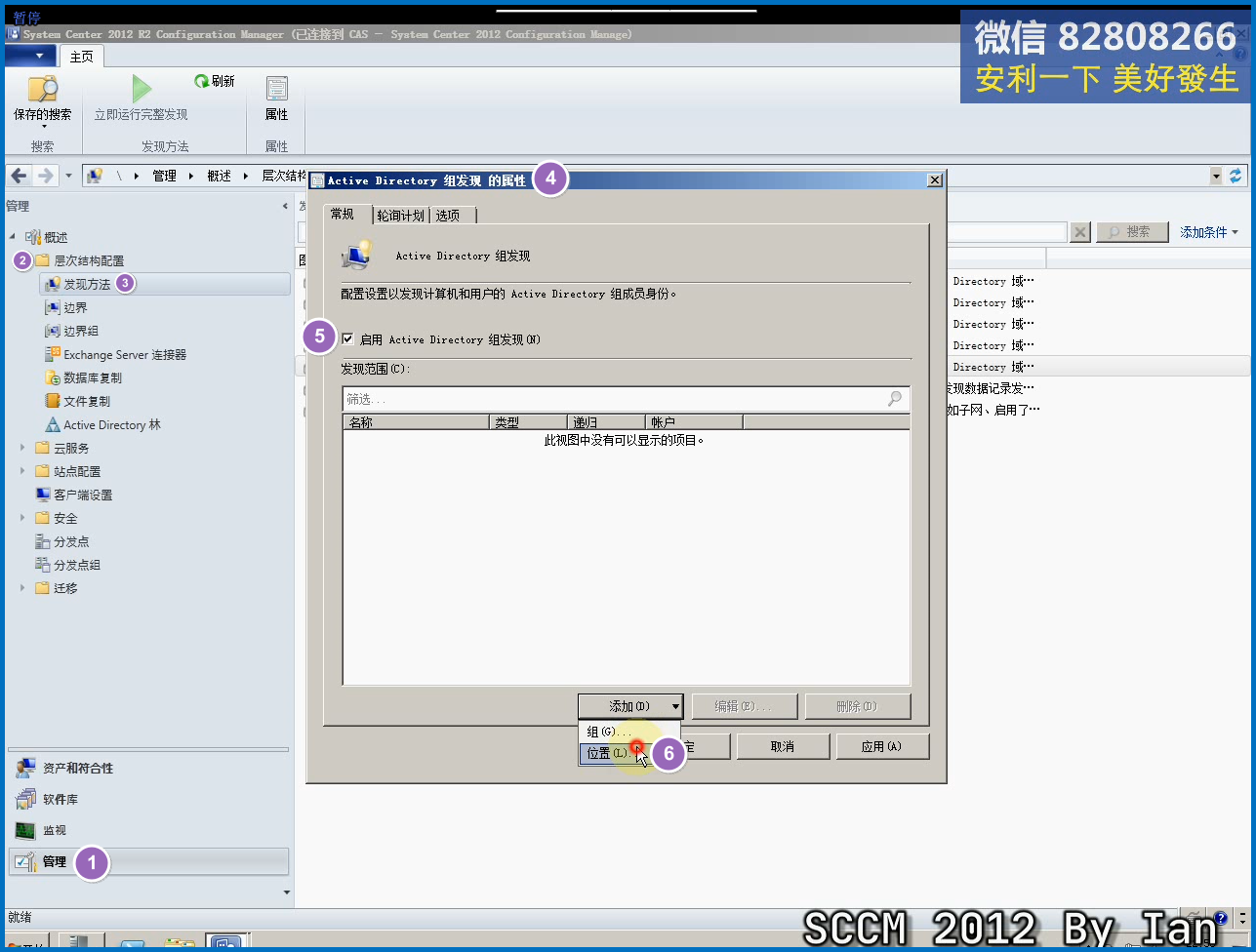
Task: Select the Overview (概述) tree node
Action: (x=56, y=237)
